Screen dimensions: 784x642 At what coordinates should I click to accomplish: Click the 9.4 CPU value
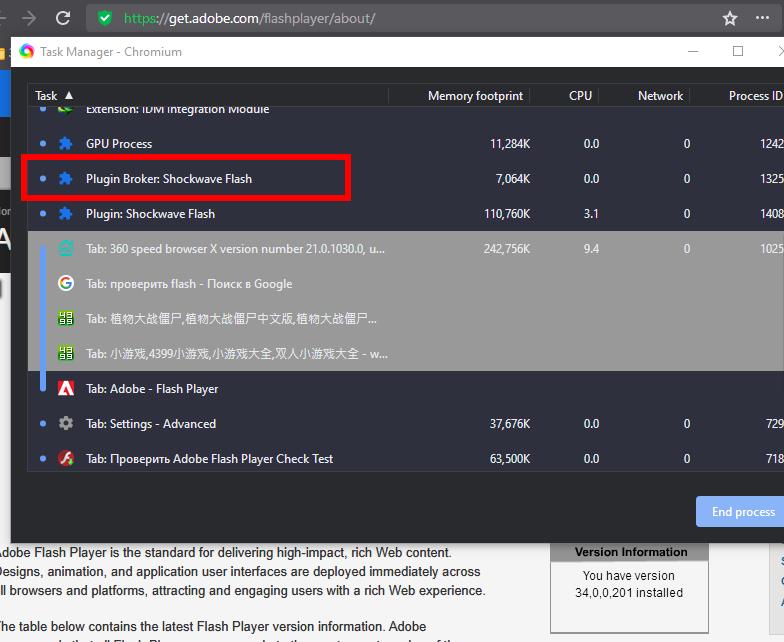[591, 249]
